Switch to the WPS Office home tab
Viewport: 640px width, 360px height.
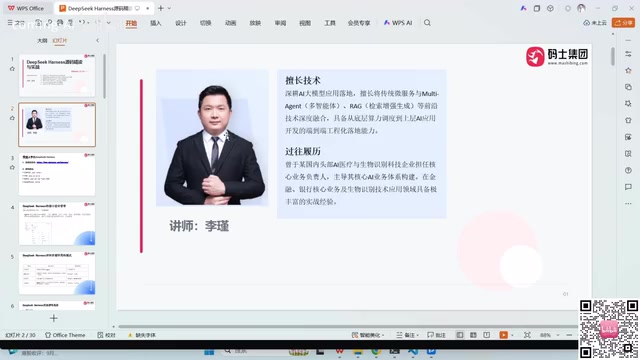(x=26, y=8)
